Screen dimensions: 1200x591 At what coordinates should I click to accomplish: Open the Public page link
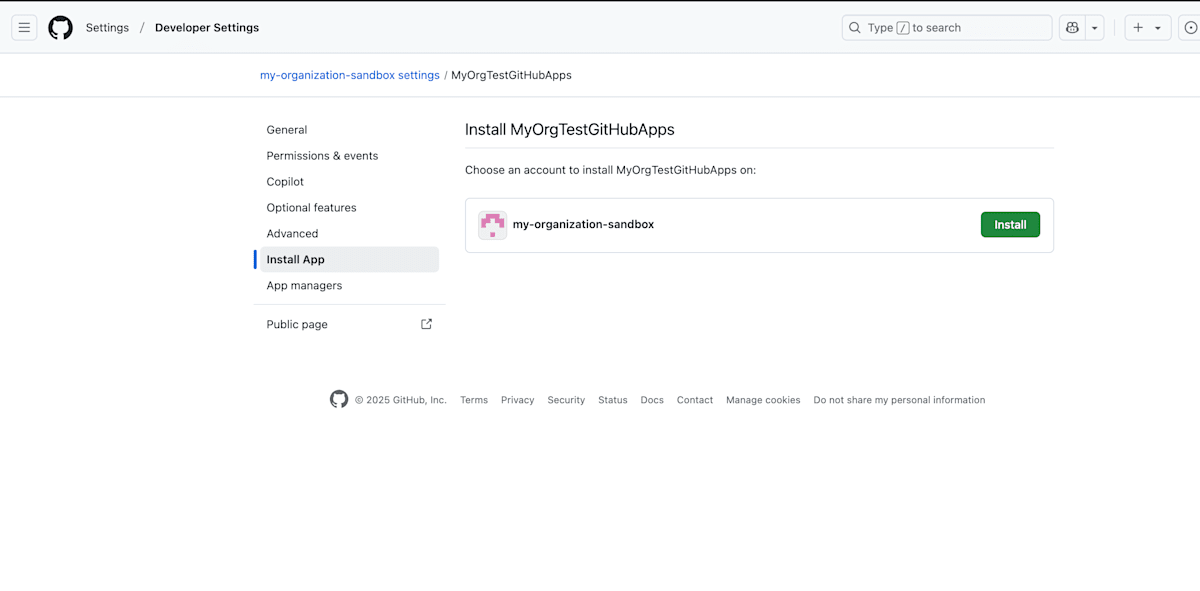[349, 324]
